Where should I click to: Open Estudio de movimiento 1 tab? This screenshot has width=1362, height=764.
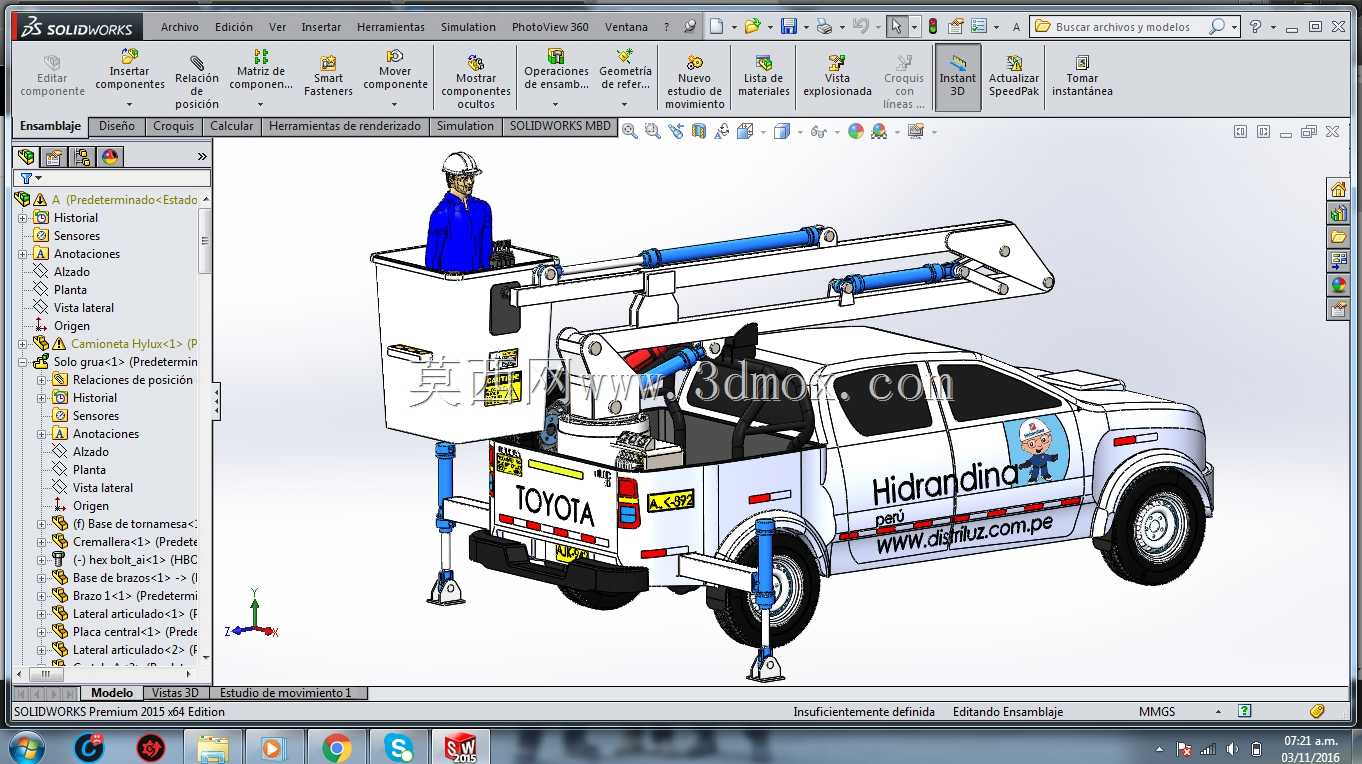(286, 693)
